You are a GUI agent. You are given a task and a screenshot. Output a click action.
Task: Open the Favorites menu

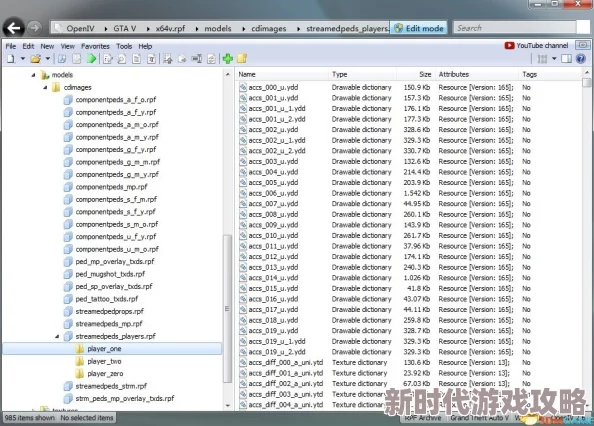coord(95,46)
